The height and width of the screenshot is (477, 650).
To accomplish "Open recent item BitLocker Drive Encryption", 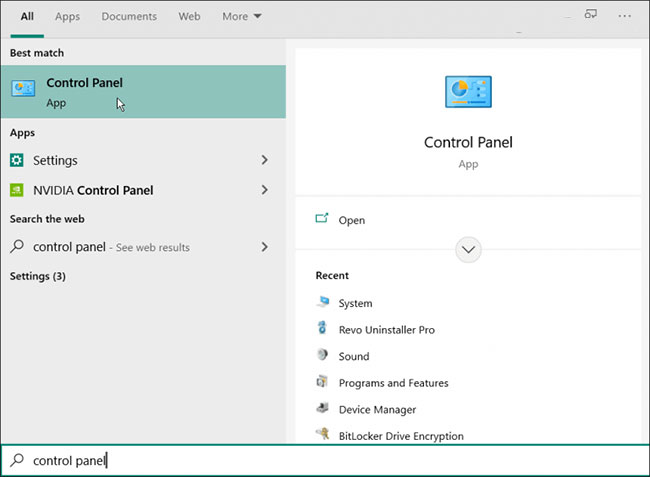I will (x=401, y=436).
